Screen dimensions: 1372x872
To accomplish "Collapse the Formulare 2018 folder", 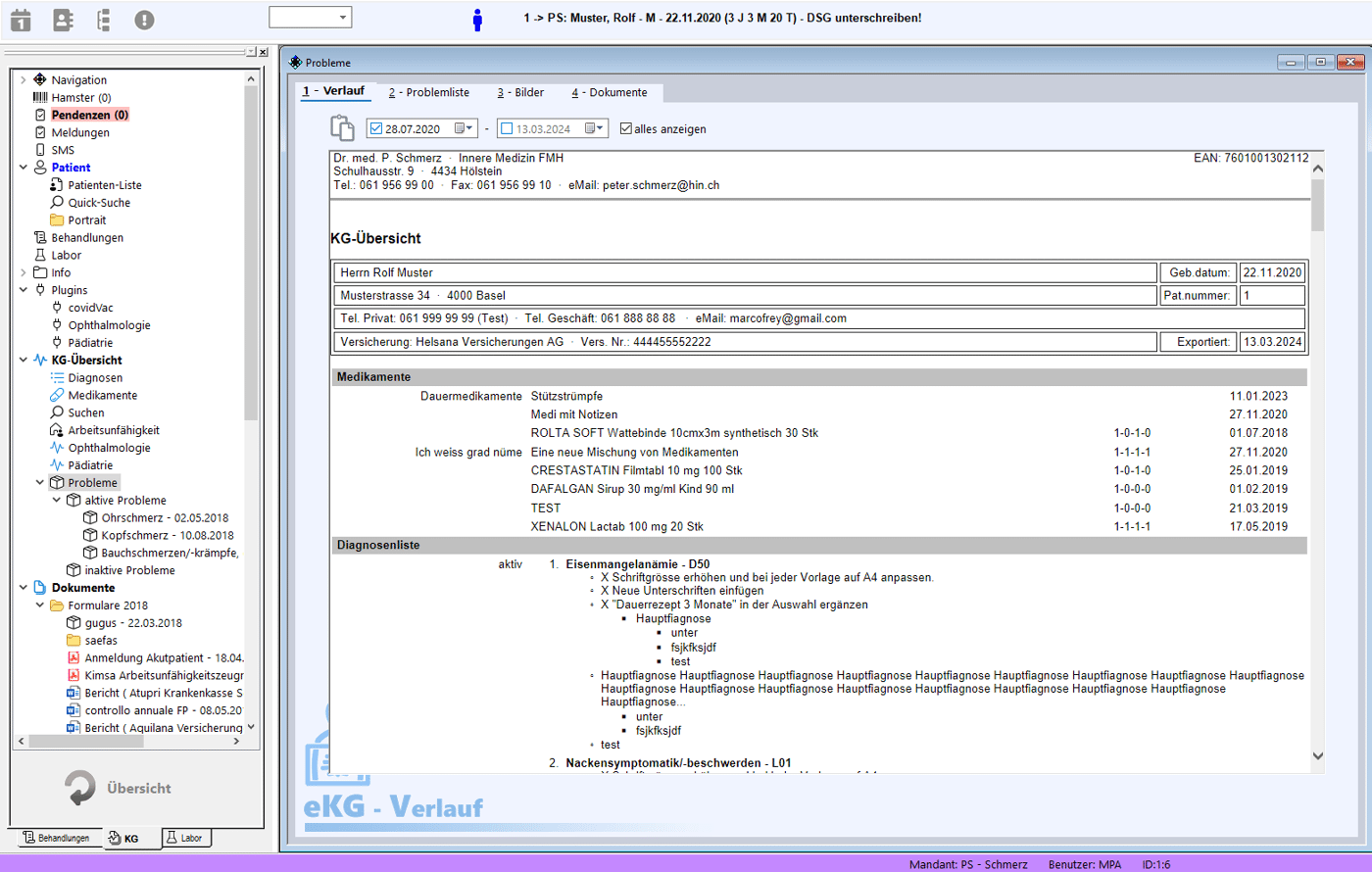I will (x=40, y=606).
